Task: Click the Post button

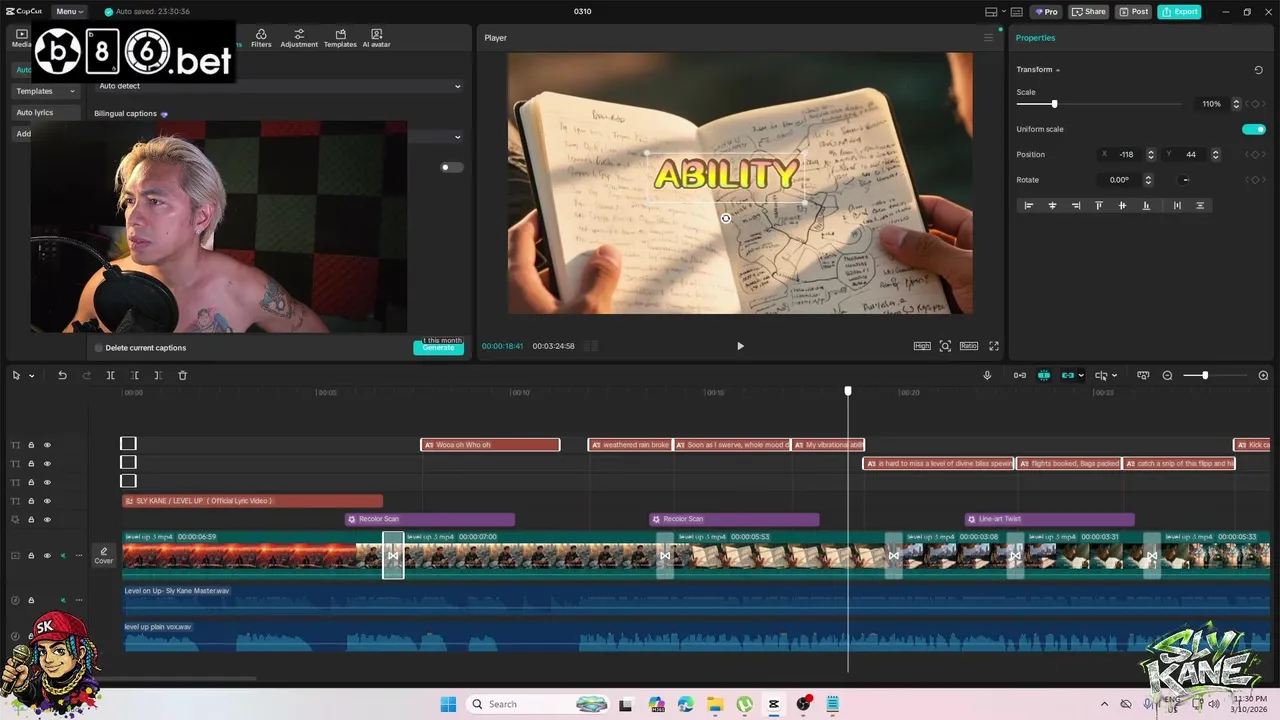Action: [x=1134, y=12]
